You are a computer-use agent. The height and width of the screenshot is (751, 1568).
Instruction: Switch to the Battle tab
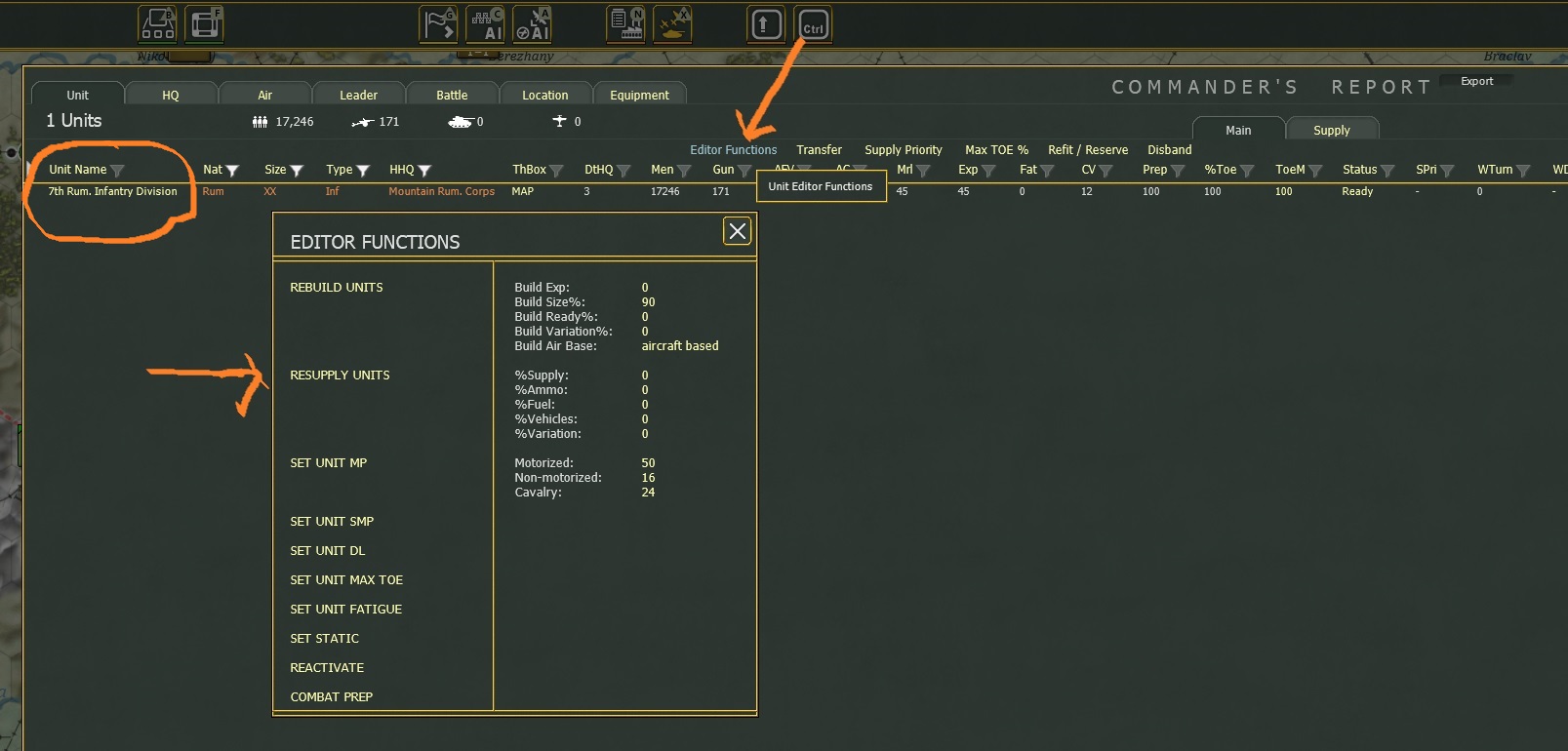point(452,95)
